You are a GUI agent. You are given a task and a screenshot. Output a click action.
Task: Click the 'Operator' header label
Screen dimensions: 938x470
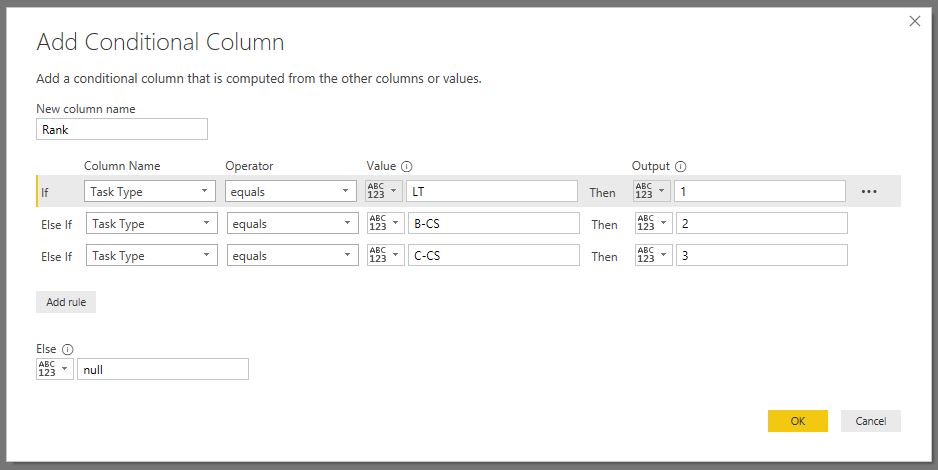point(249,166)
